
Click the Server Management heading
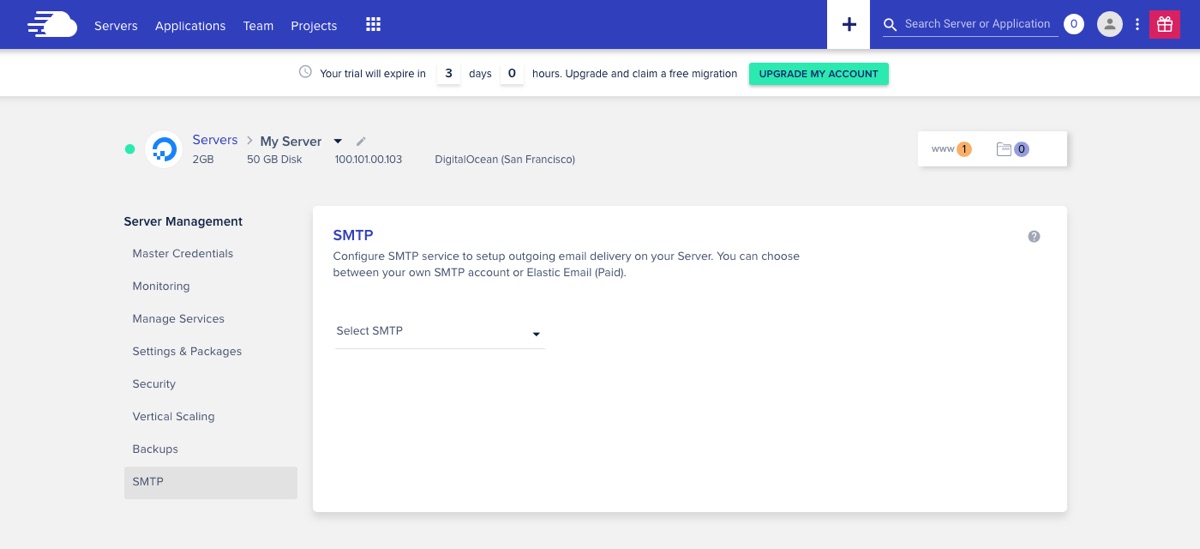tap(183, 222)
